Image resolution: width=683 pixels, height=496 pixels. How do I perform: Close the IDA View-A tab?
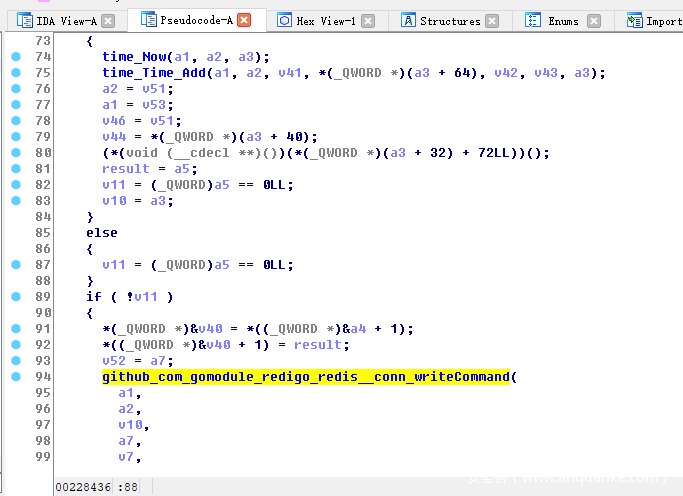tap(108, 20)
